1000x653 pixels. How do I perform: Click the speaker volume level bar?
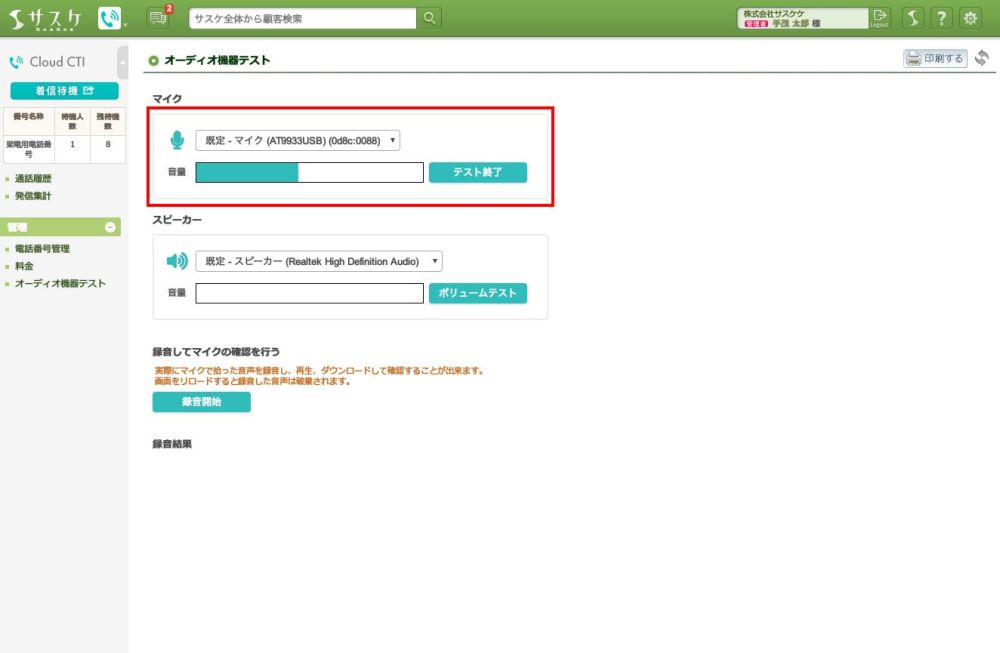click(309, 293)
